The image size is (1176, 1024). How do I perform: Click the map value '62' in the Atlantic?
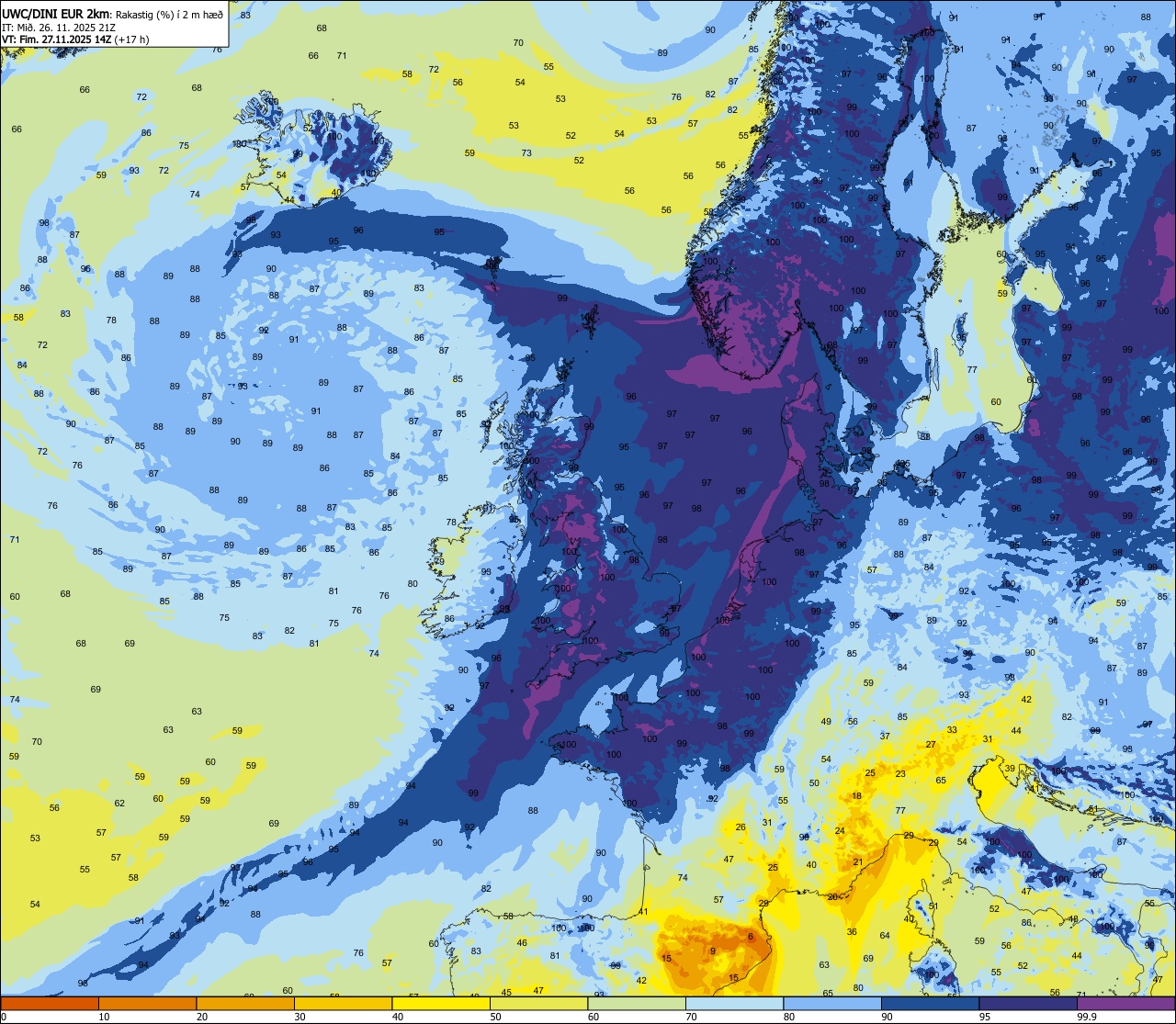(x=119, y=804)
